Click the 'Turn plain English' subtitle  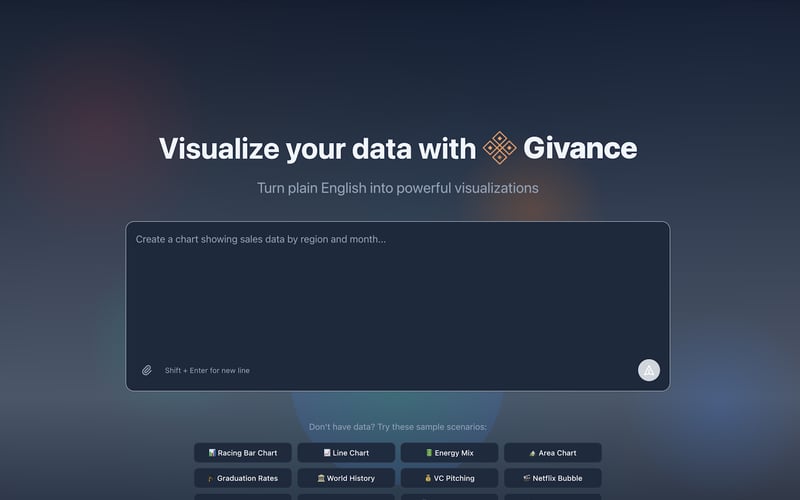pyautogui.click(x=397, y=188)
